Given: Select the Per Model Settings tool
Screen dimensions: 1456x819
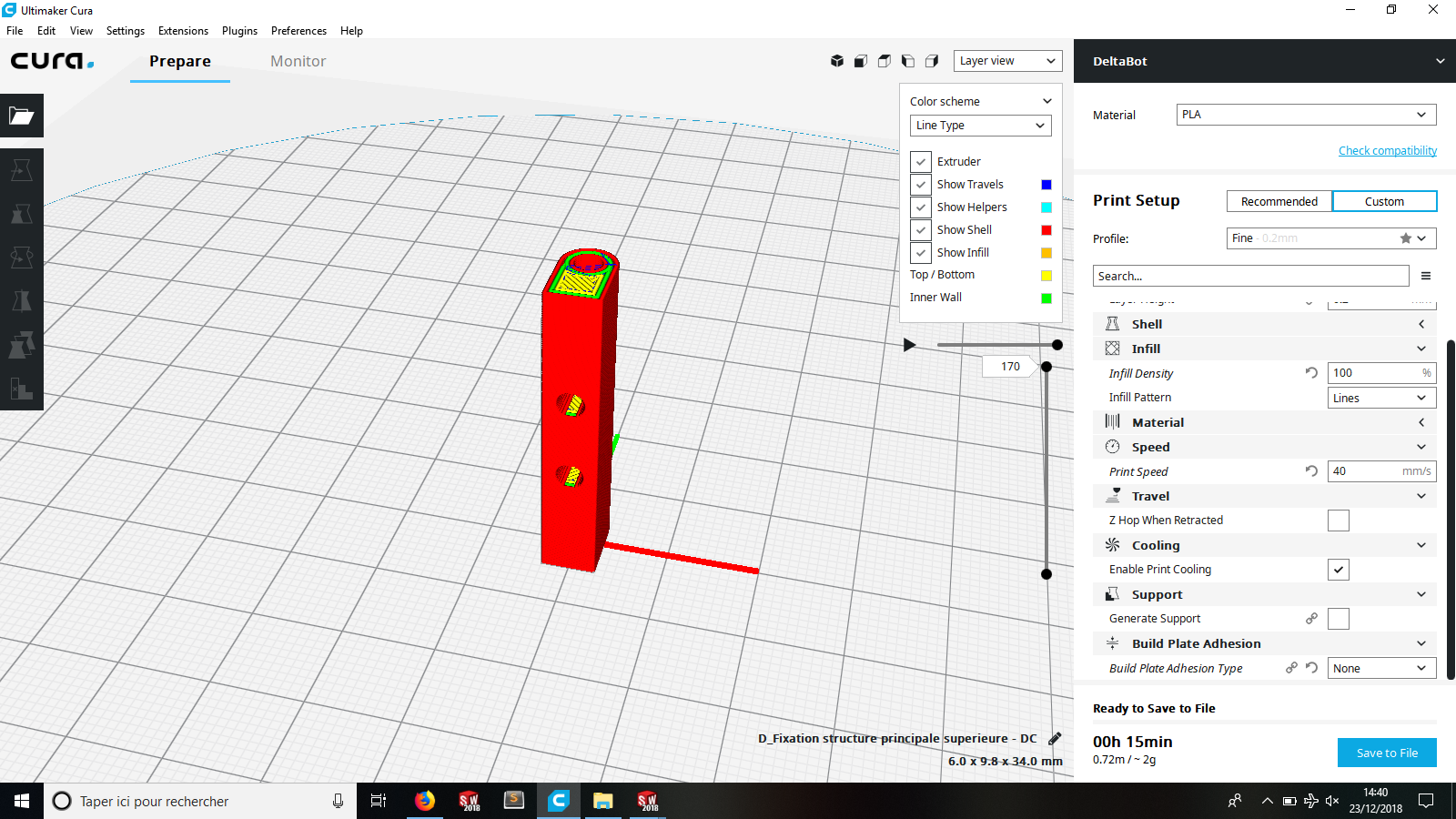Looking at the screenshot, I should [x=22, y=345].
